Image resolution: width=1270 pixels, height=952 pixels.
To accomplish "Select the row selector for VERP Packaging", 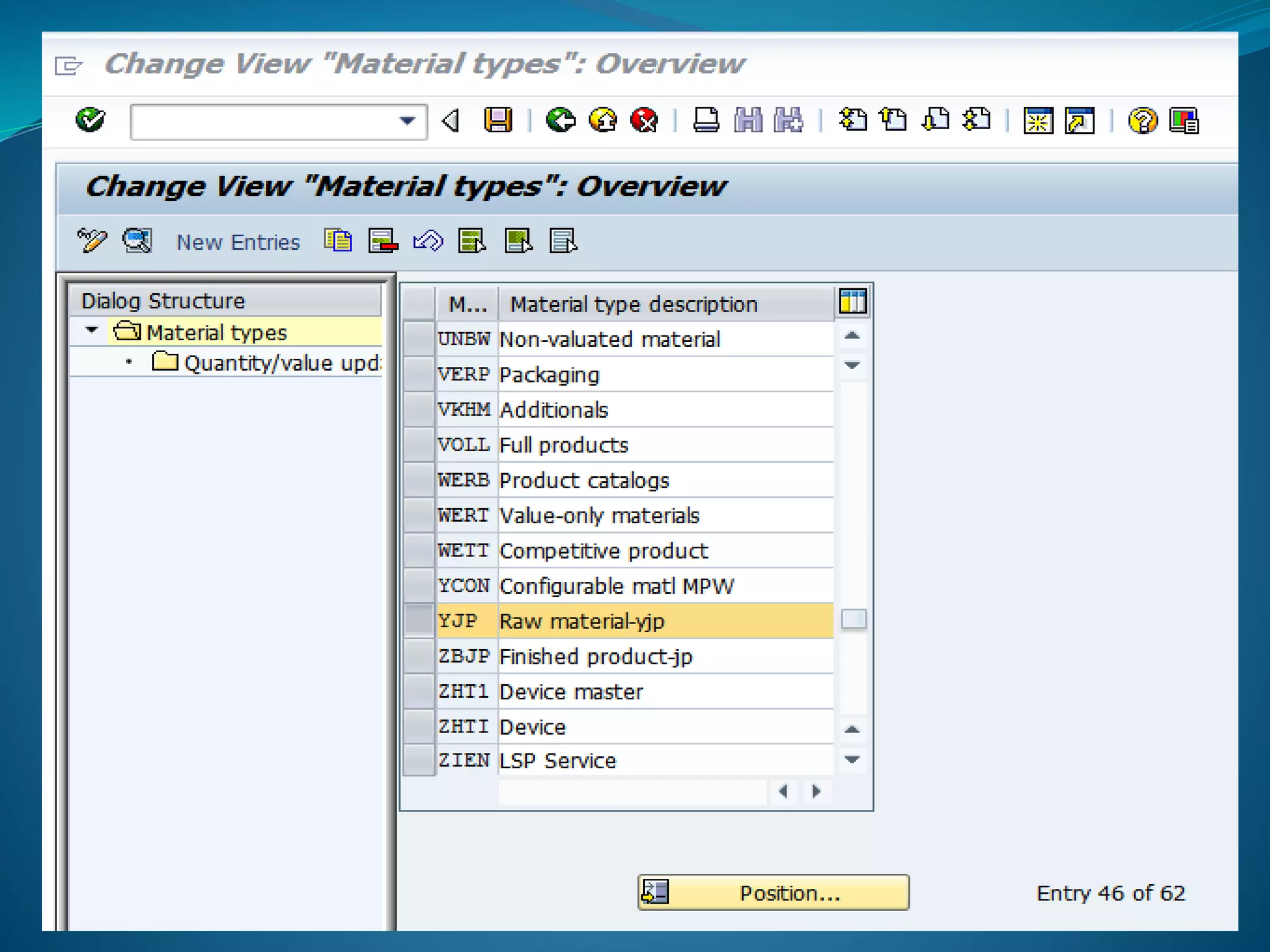I will [x=419, y=374].
